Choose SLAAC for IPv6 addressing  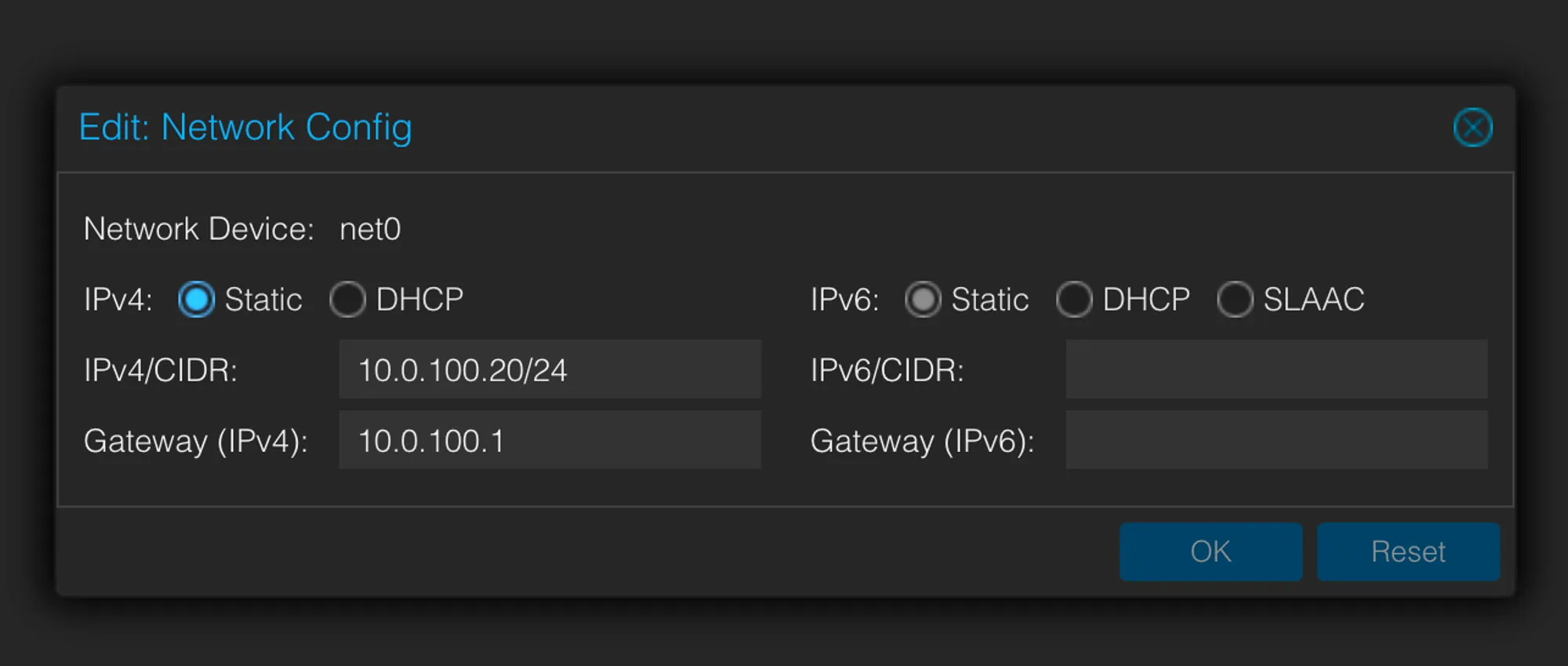(x=1236, y=299)
